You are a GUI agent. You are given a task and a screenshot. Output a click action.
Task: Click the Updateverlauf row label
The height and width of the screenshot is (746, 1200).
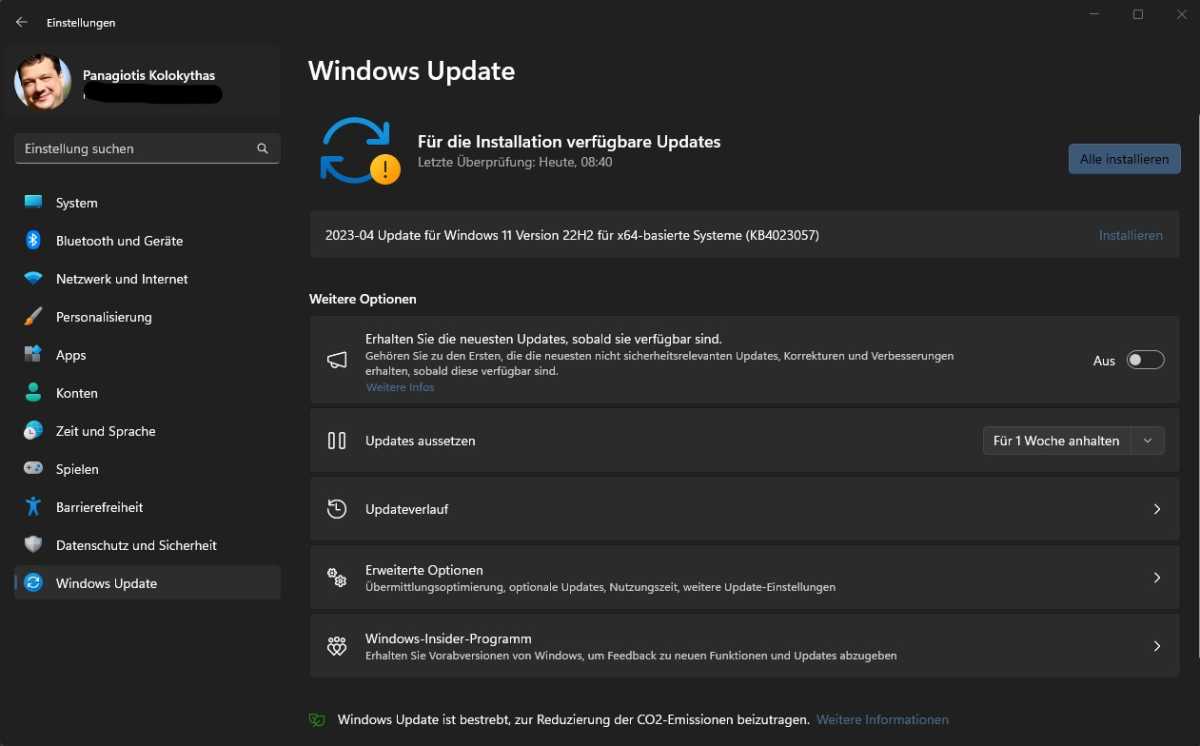pos(406,509)
